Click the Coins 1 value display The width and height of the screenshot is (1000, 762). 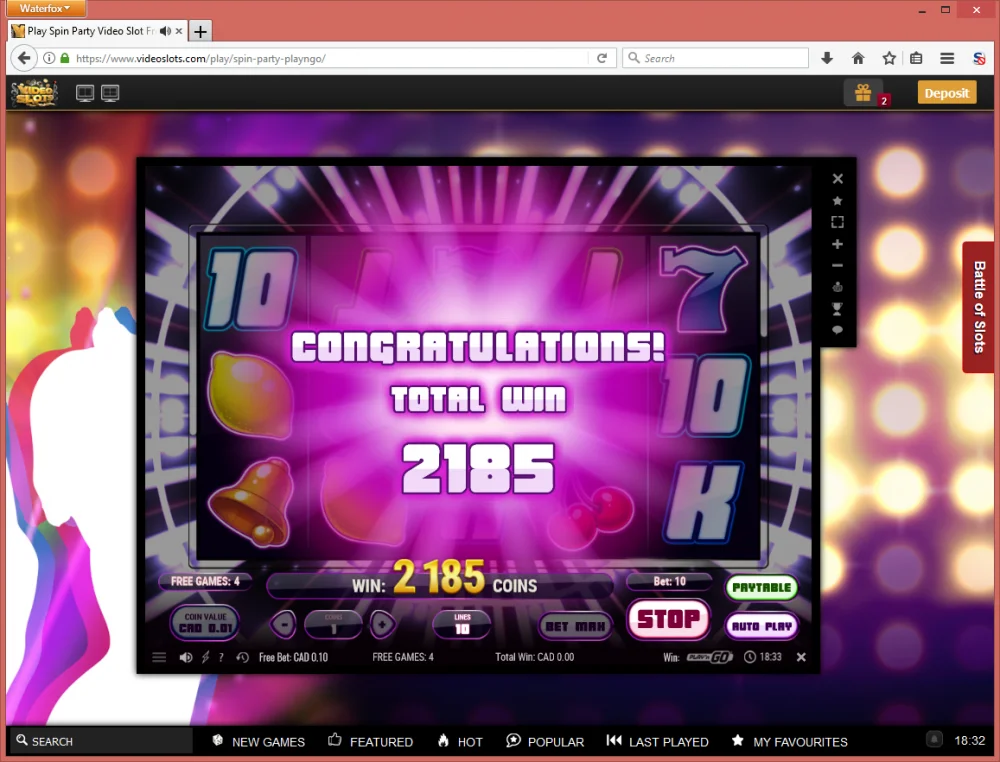[333, 624]
